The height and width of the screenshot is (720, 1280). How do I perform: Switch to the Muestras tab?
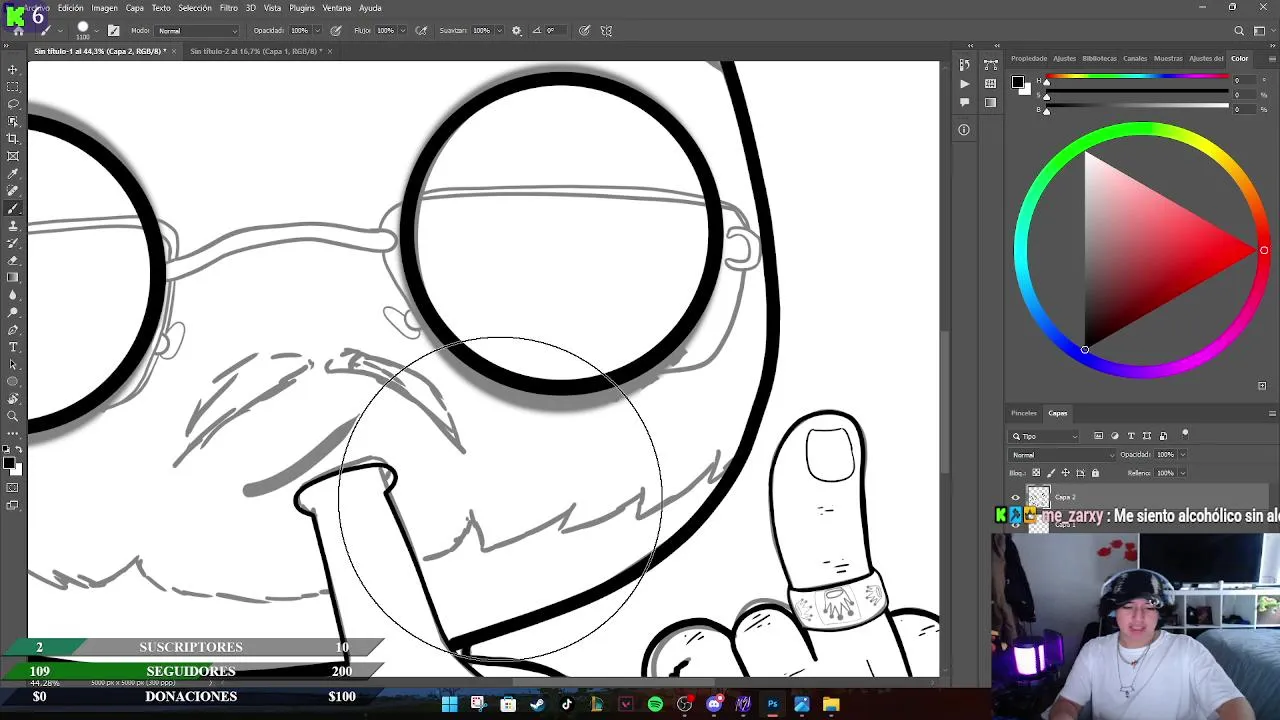[x=1168, y=58]
